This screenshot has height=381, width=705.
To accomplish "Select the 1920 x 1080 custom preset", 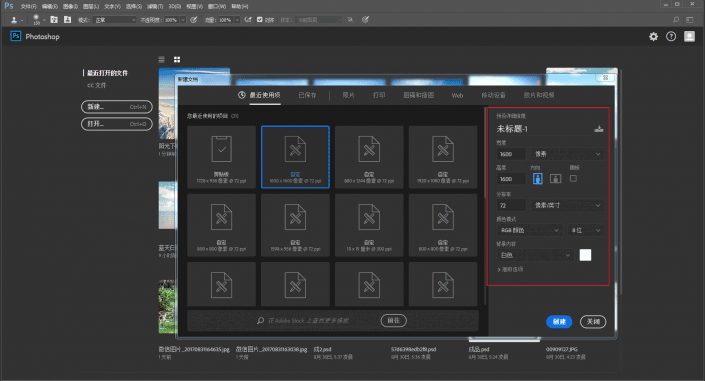I will pyautogui.click(x=443, y=157).
